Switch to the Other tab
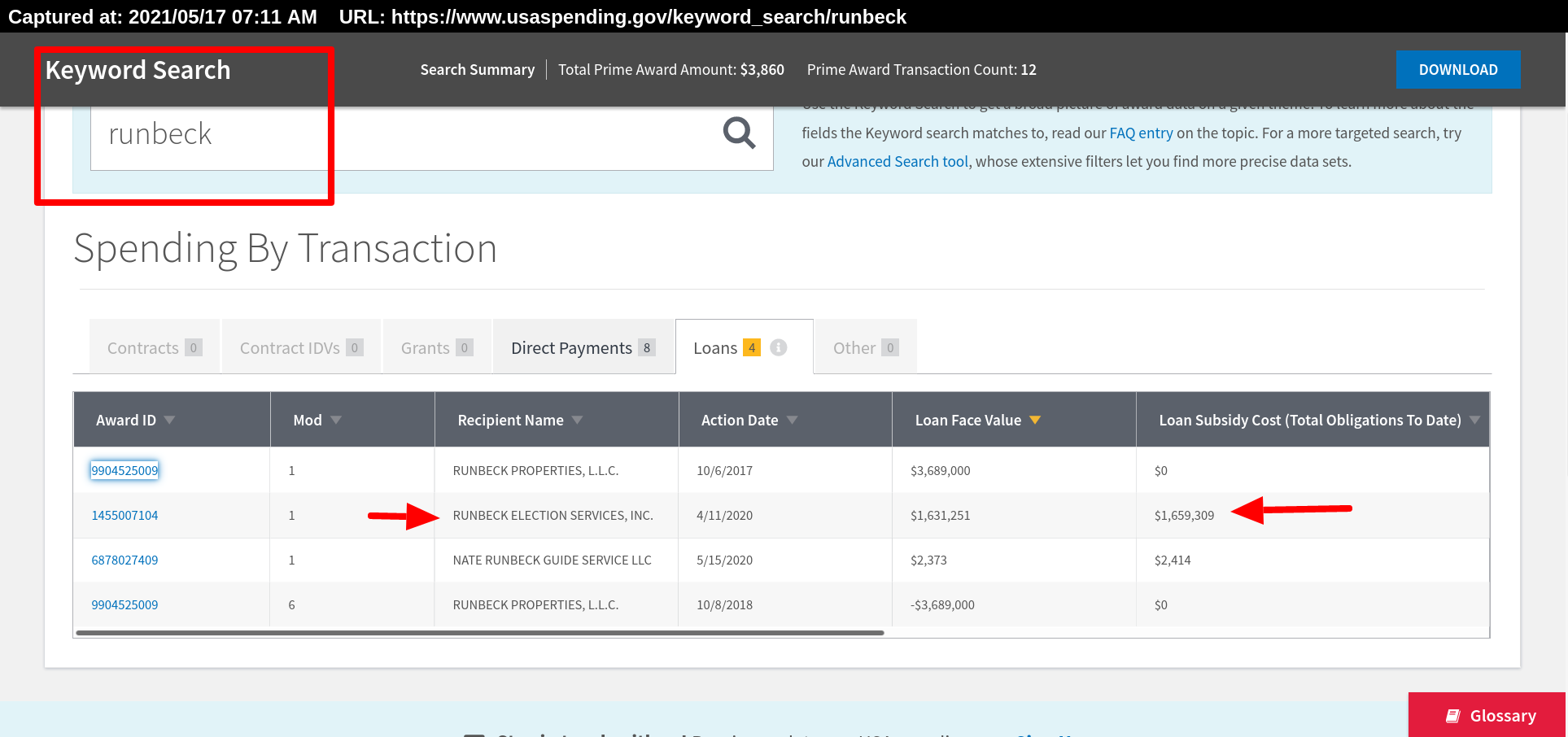This screenshot has height=737, width=1568. pos(866,347)
